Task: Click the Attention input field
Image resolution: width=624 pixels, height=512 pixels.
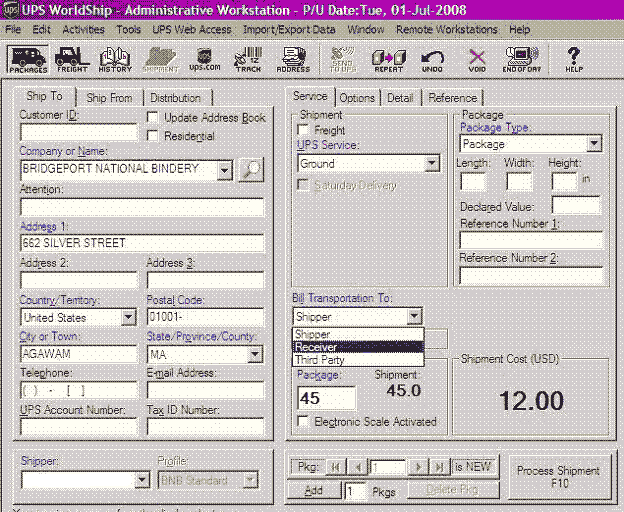Action: 142,207
